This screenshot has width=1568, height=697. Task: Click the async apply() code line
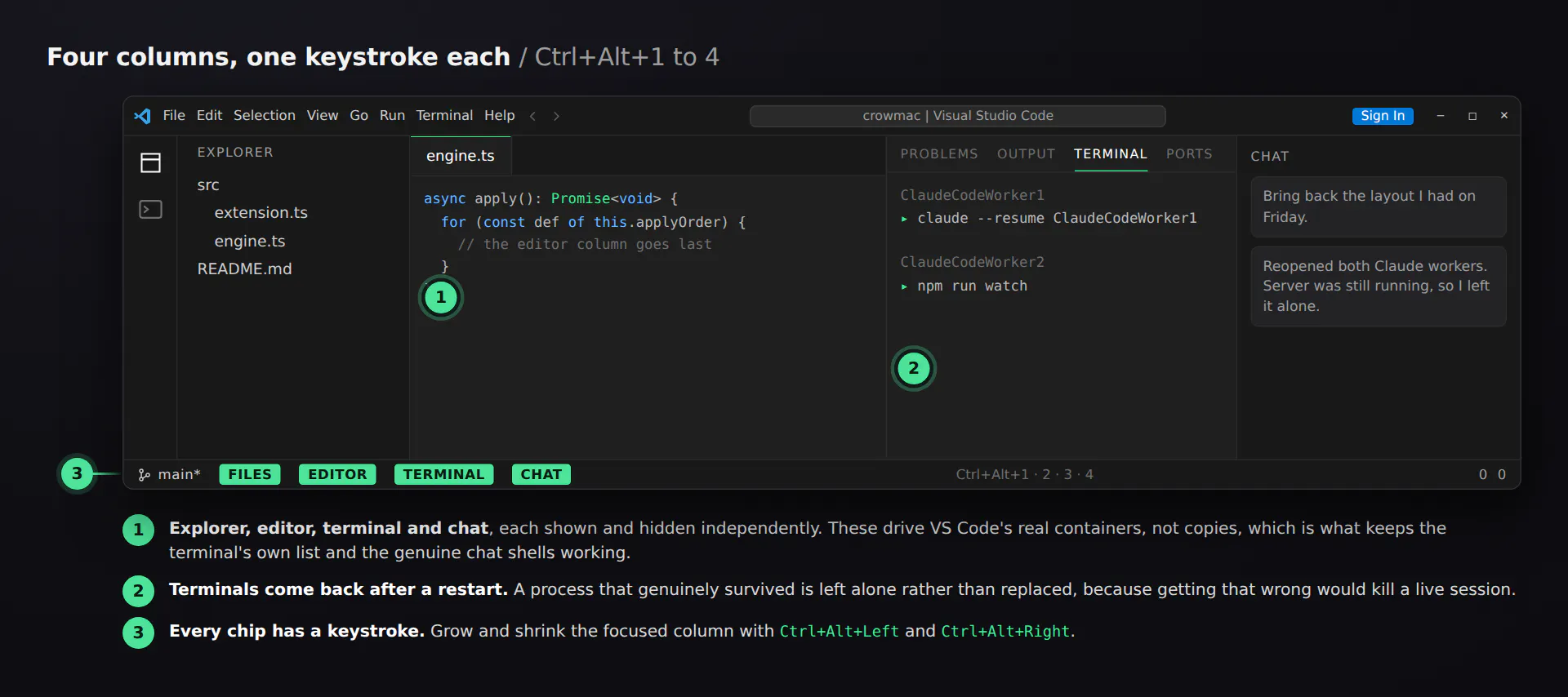pos(550,199)
